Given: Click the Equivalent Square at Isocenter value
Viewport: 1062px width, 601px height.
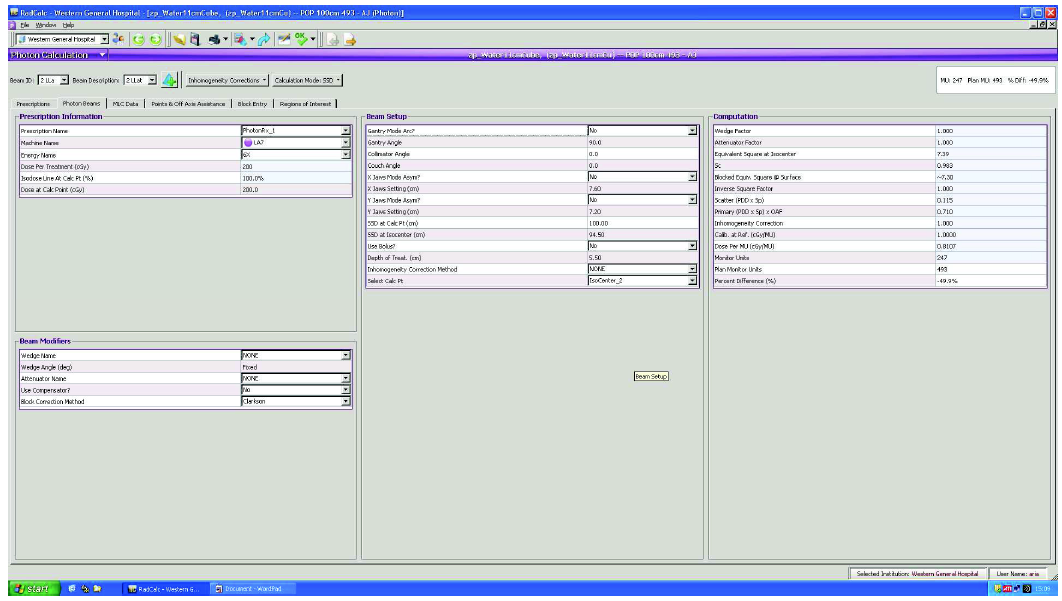Looking at the screenshot, I should 991,154.
